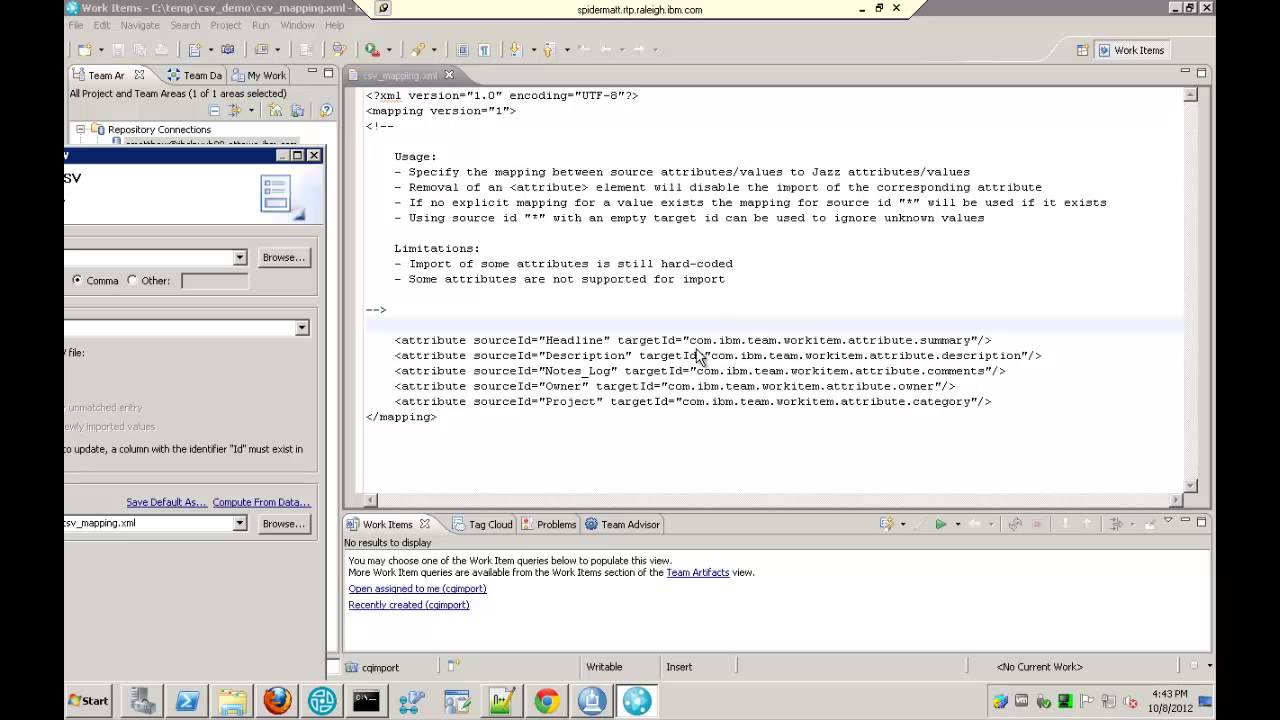Click the new work item toolbar icon

[x=195, y=50]
